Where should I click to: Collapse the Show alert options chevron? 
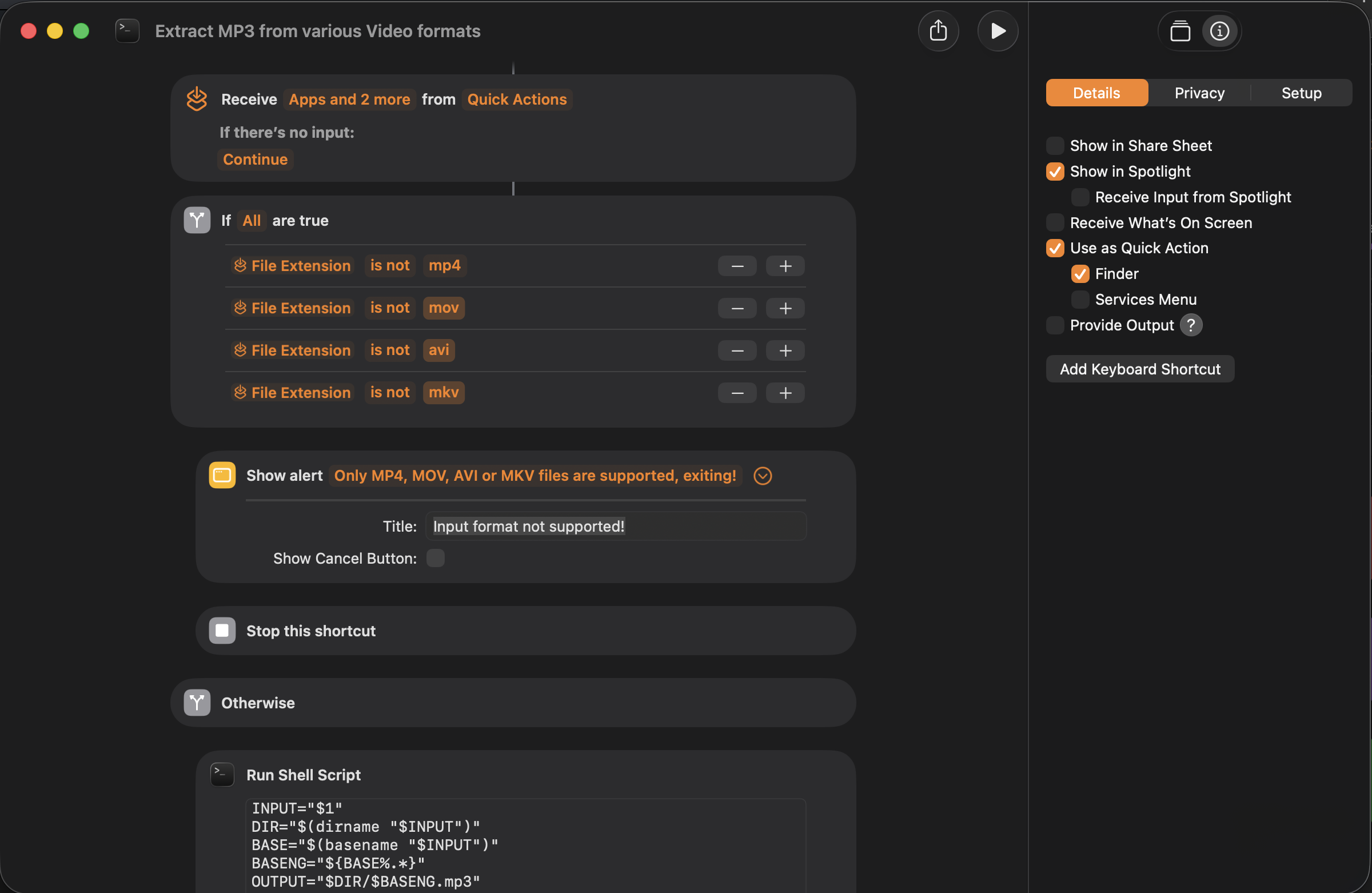point(762,476)
